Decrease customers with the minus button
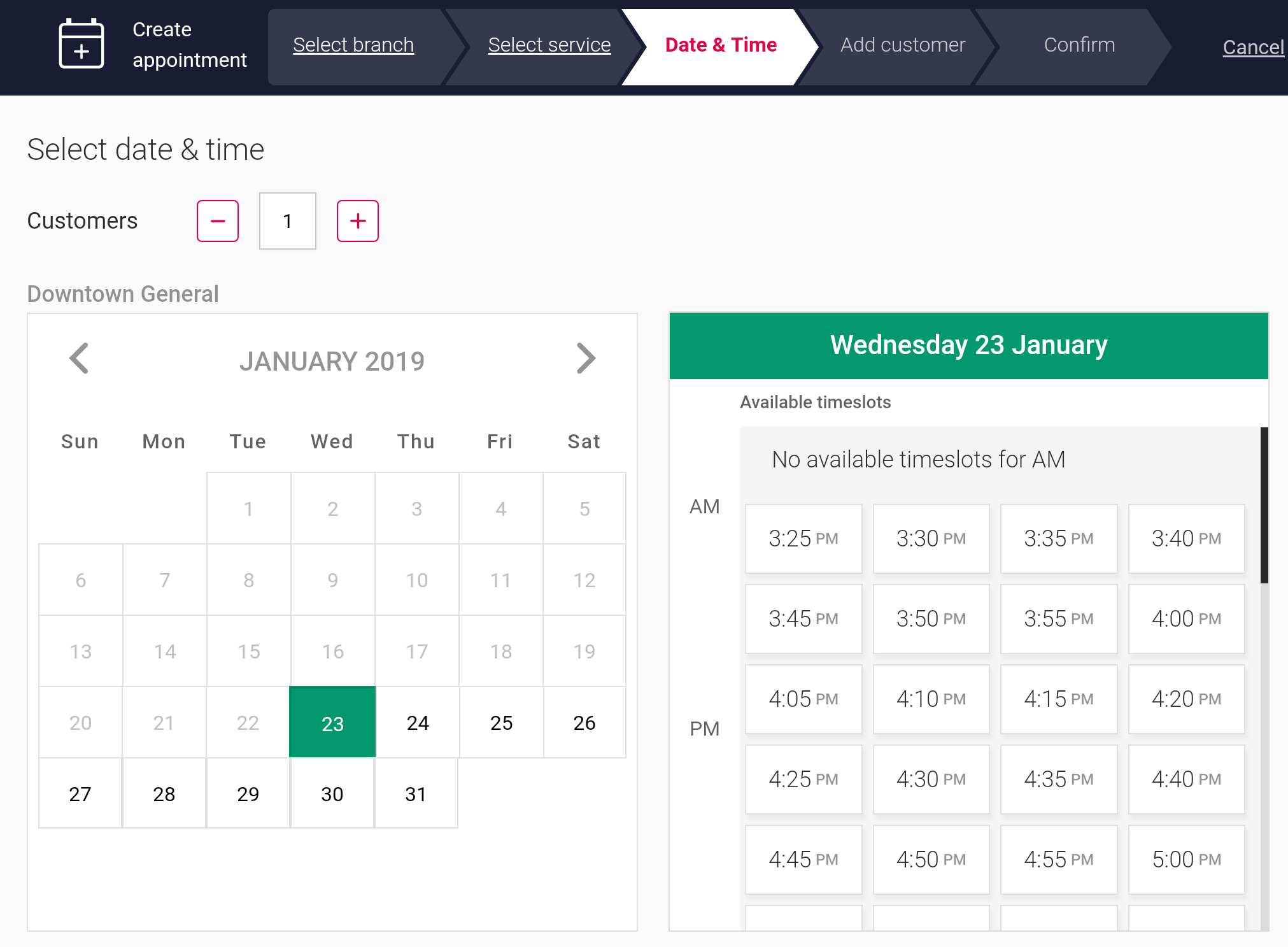Image resolution: width=1288 pixels, height=947 pixels. point(218,221)
